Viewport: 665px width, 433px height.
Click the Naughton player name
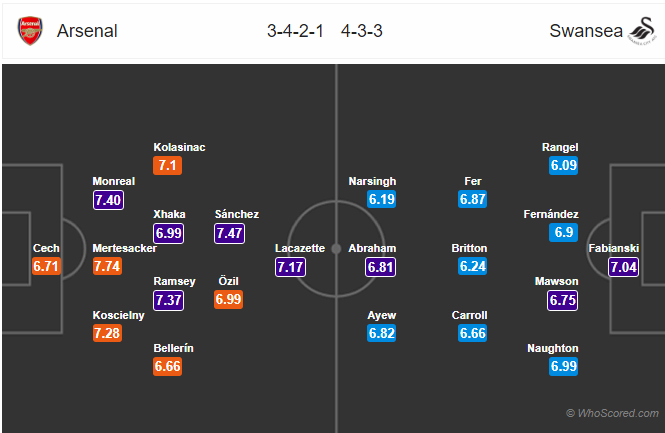tap(554, 348)
